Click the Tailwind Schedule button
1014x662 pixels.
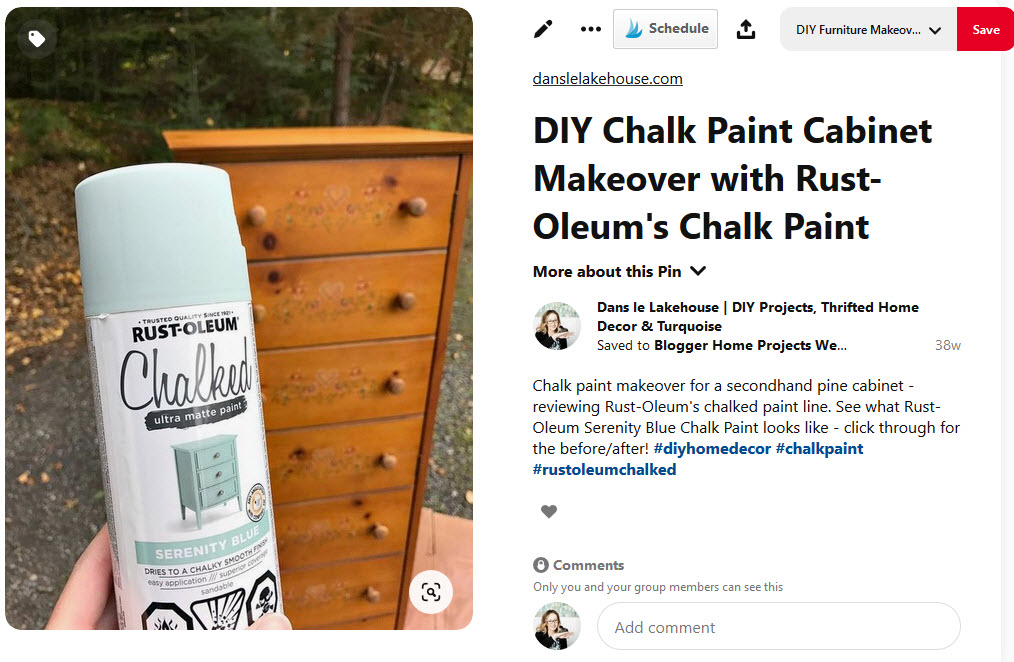(x=665, y=29)
